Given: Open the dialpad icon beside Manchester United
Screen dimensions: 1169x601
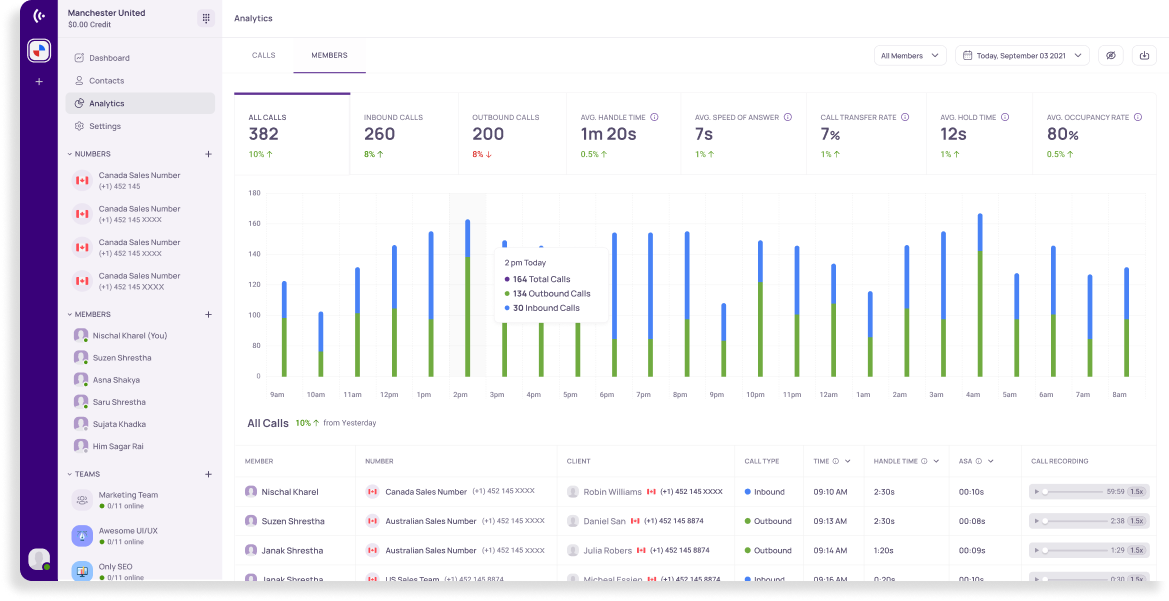Looking at the screenshot, I should pyautogui.click(x=206, y=18).
